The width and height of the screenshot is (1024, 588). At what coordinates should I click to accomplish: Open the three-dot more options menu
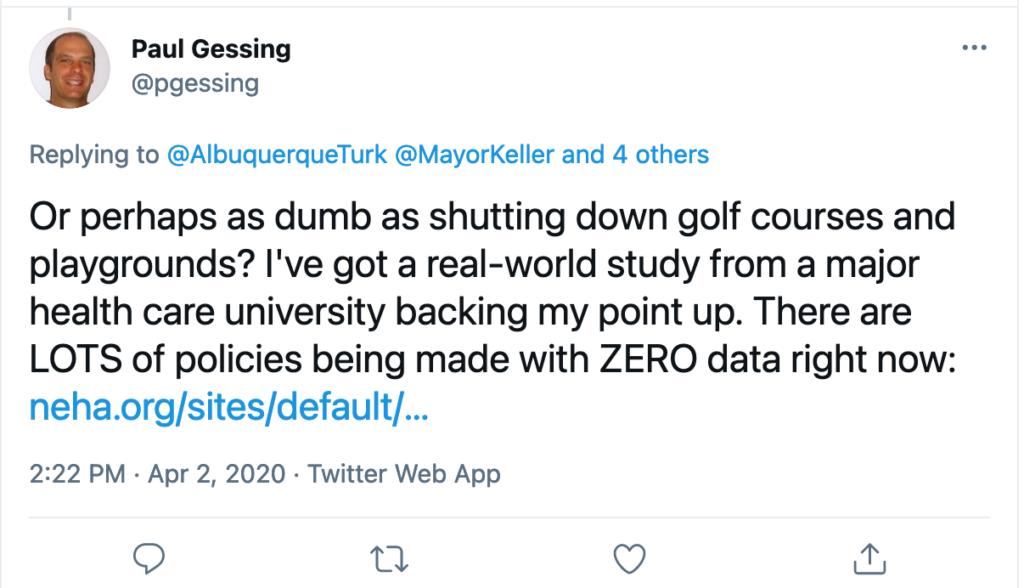click(973, 48)
